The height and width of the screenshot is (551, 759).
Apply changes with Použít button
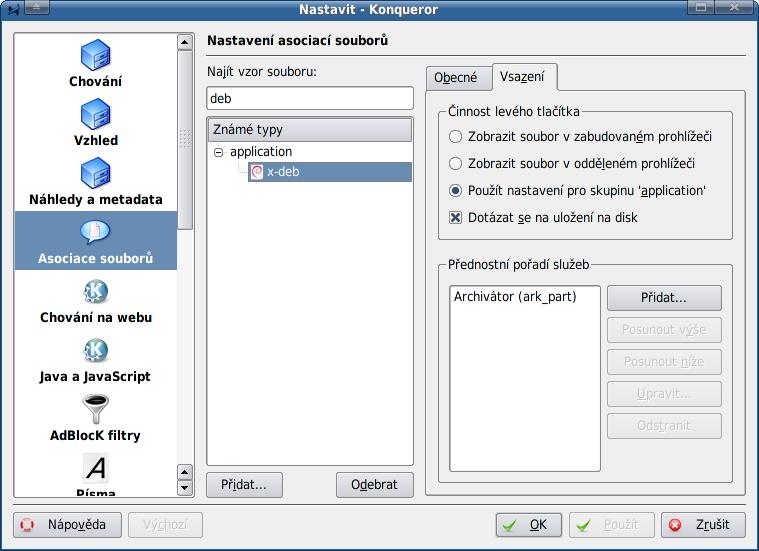pyautogui.click(x=611, y=525)
